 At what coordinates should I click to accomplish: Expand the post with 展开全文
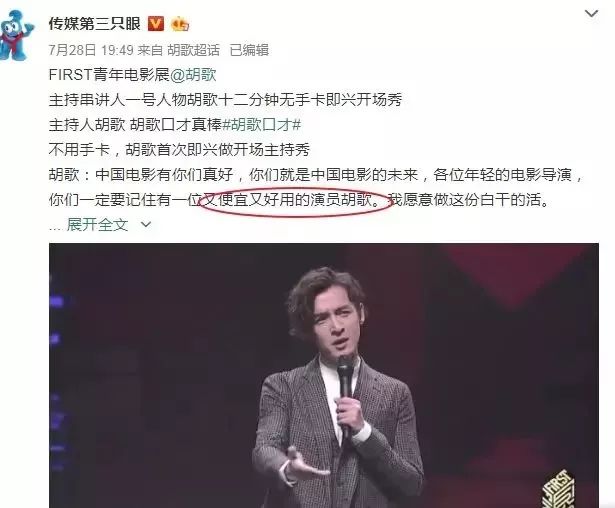click(x=97, y=225)
